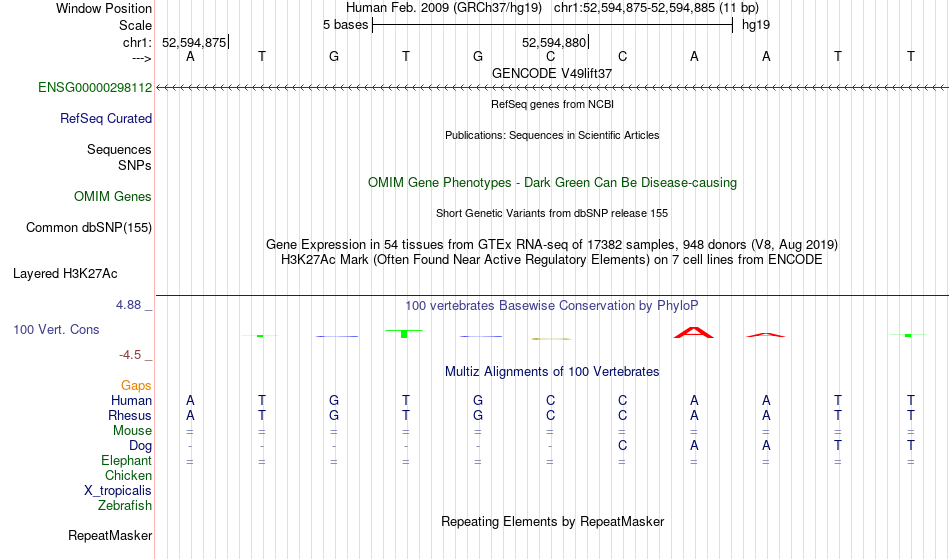The image size is (950, 559).
Task: Select the Mouse species row label
Action: pyautogui.click(x=132, y=431)
